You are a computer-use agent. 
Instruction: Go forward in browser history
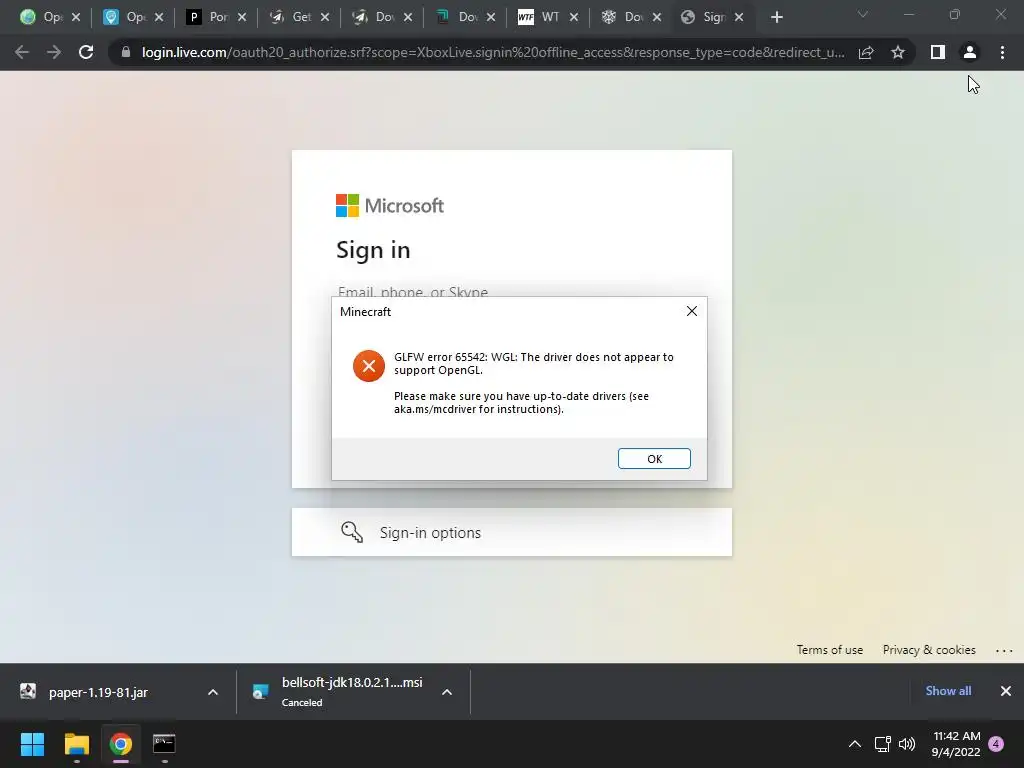point(54,52)
